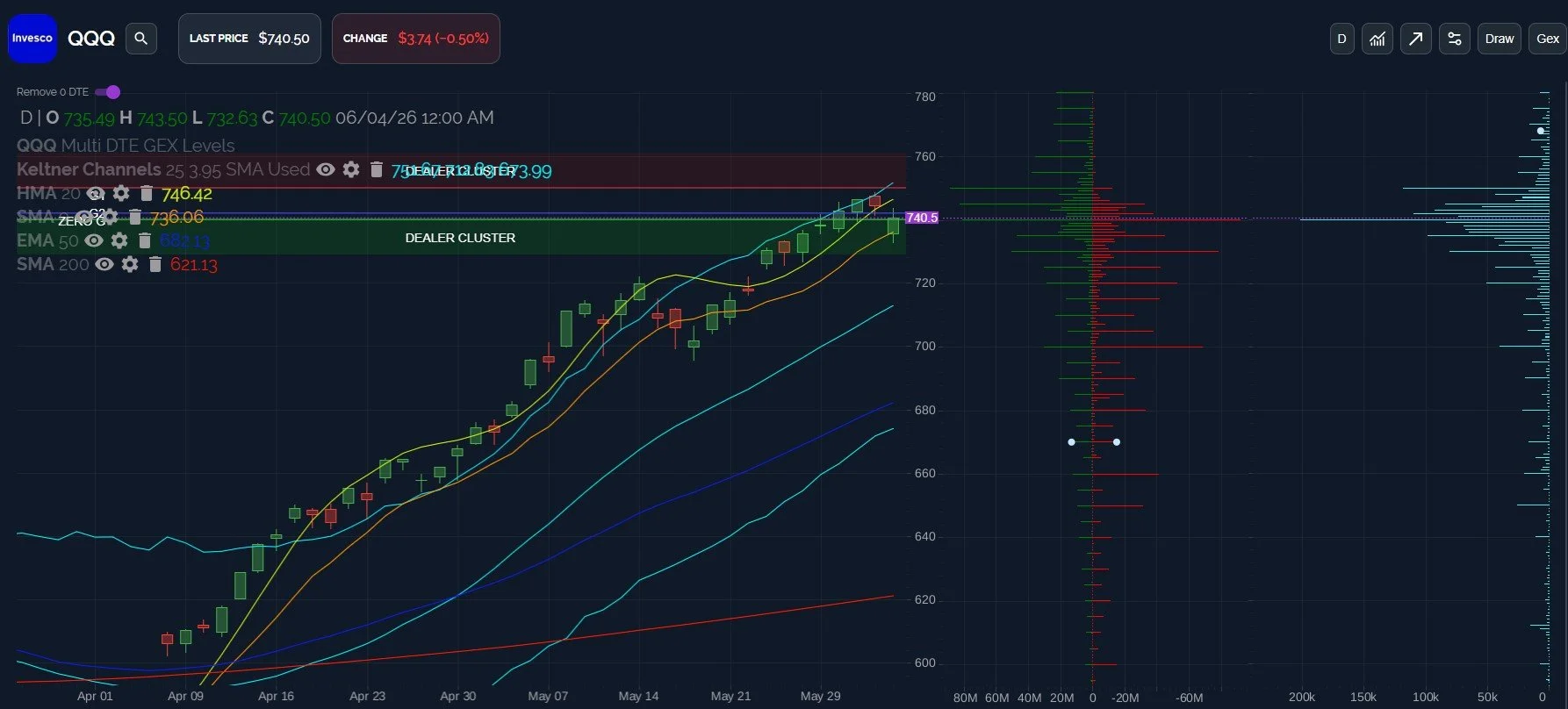
Task: Click the EMA 50 value 682.13
Action: click(184, 240)
